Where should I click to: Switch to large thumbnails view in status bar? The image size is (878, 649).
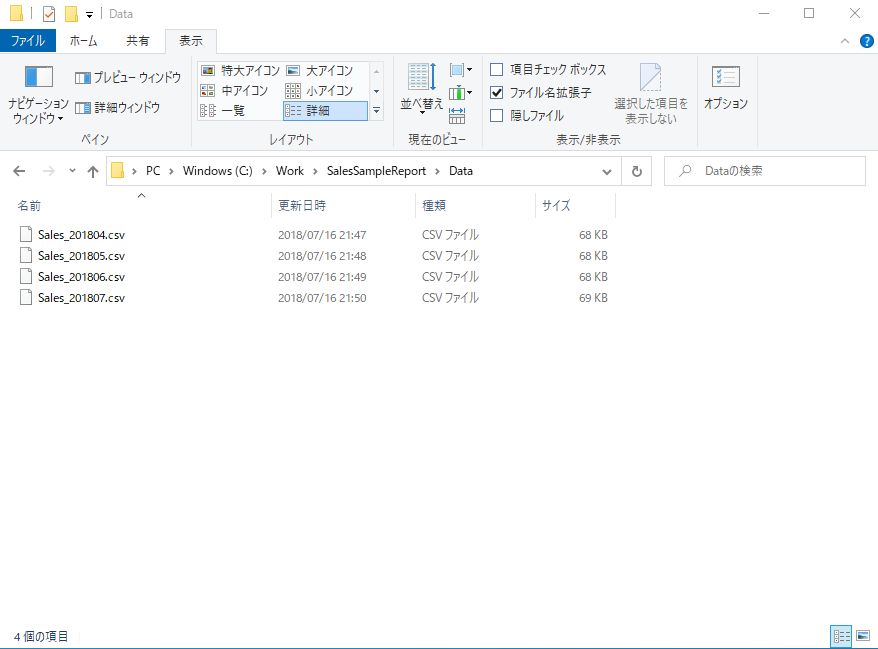(x=863, y=637)
